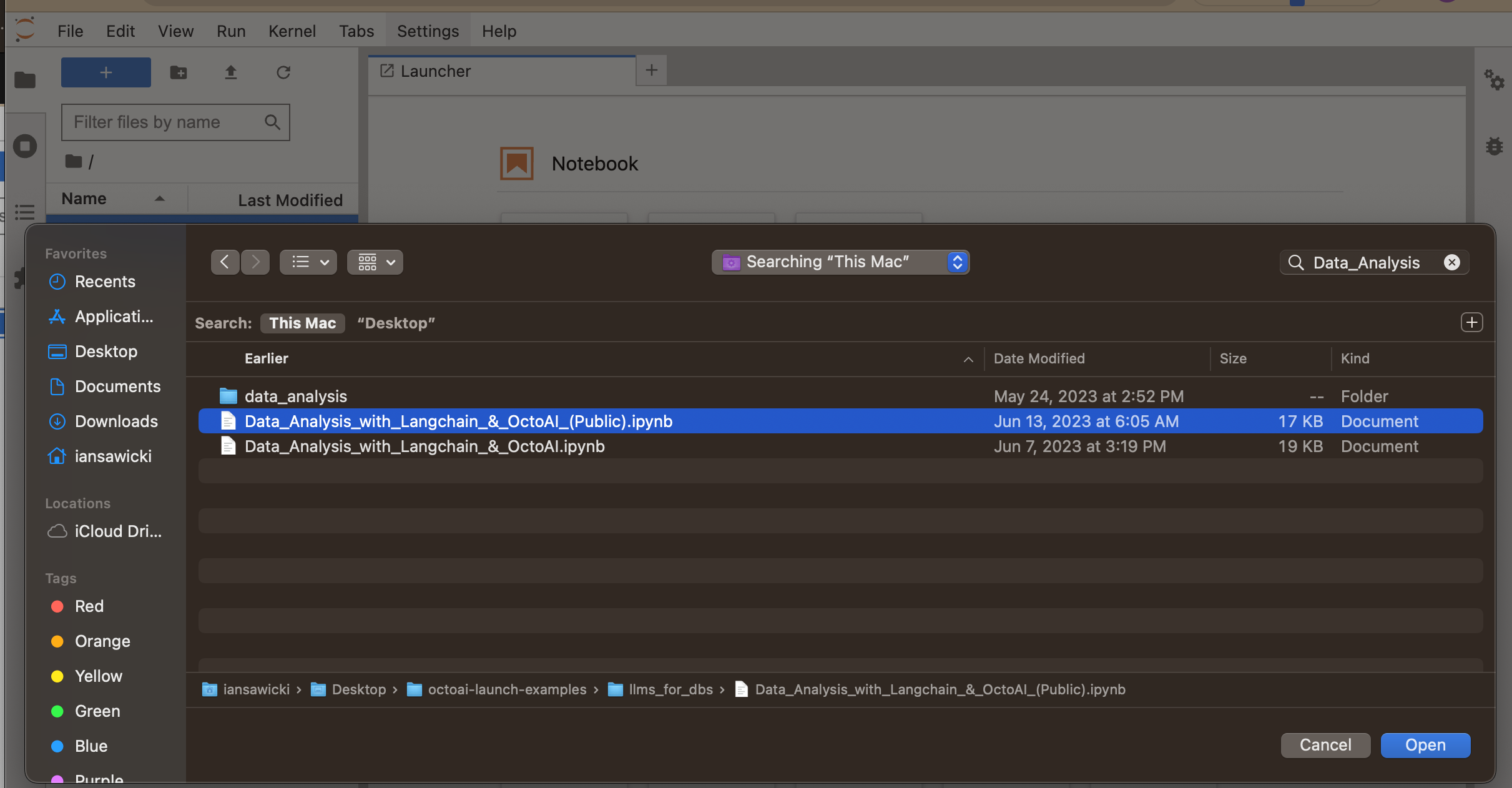Go back with the dialog's left chevron

tap(225, 262)
